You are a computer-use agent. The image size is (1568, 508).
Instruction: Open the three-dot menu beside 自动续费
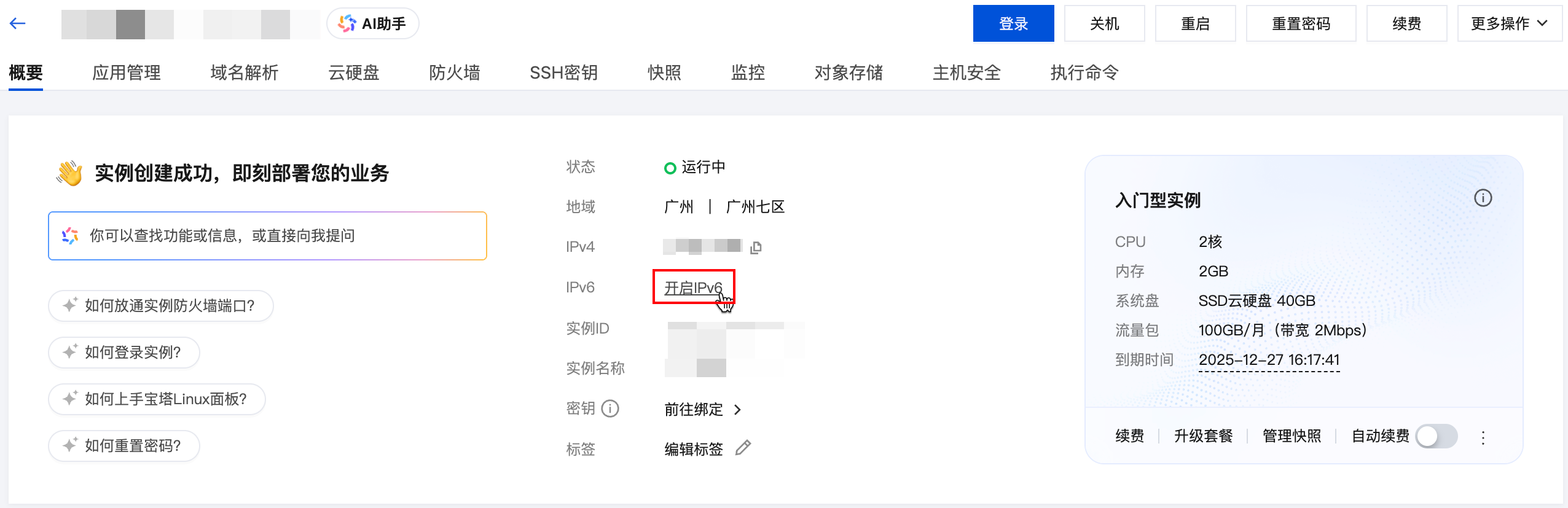tap(1483, 437)
